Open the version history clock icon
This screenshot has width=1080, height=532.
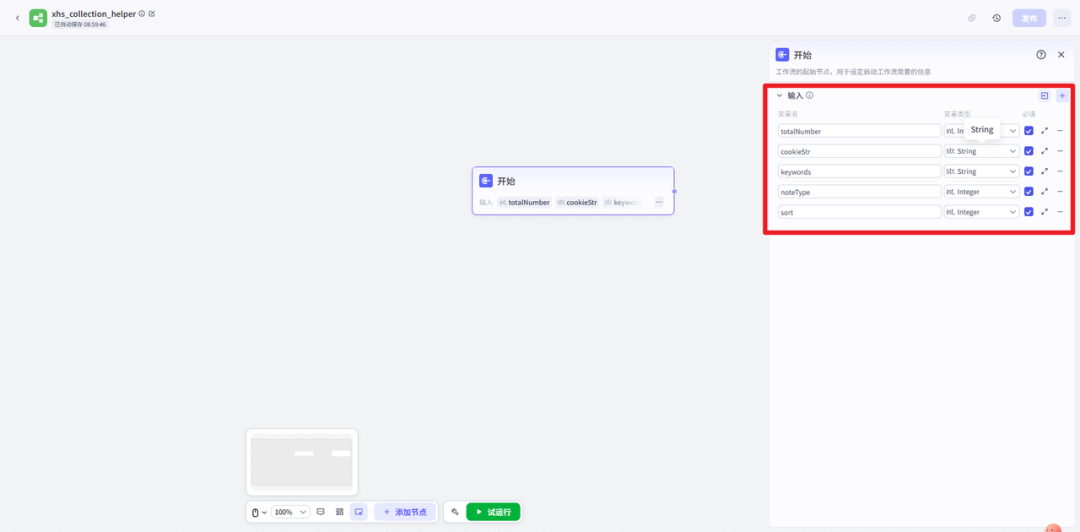tap(996, 18)
